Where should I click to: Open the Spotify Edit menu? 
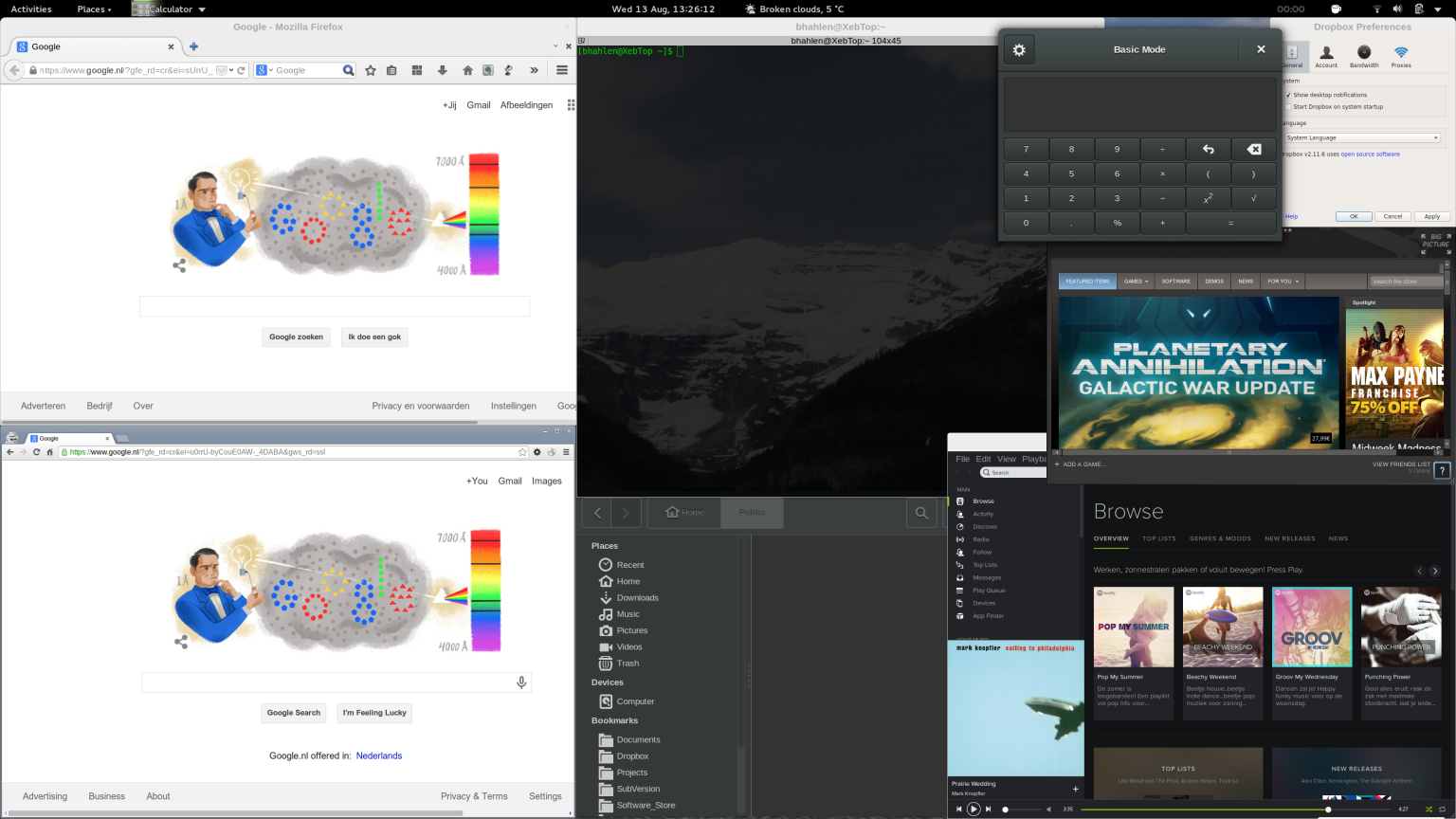point(984,459)
